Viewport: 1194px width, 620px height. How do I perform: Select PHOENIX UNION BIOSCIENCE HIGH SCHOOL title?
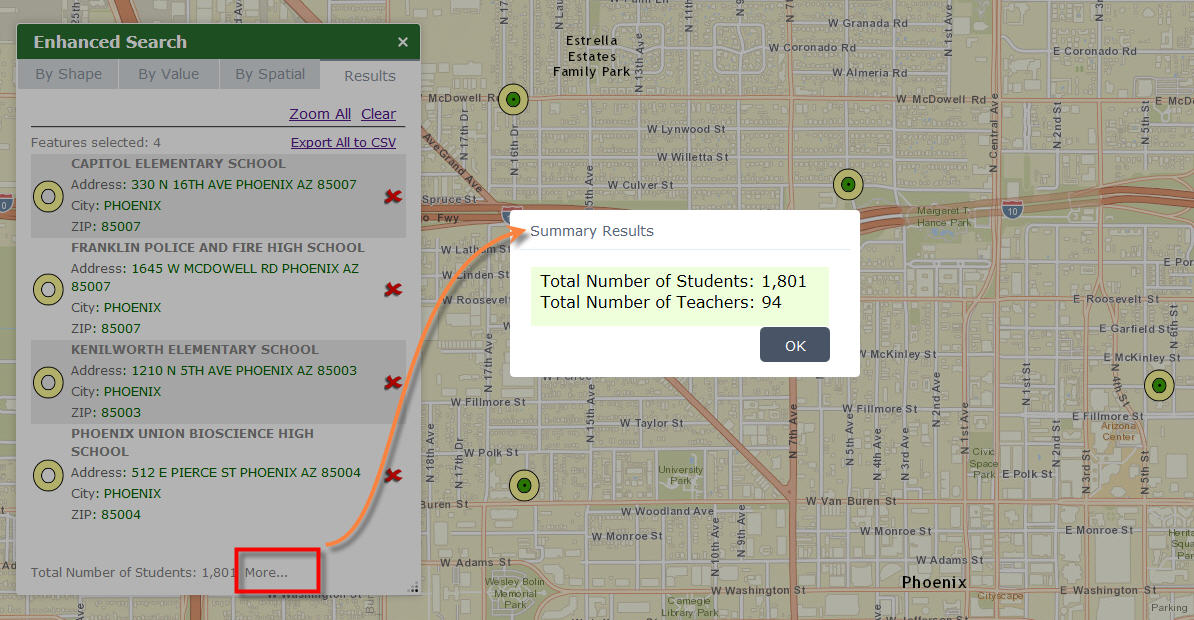click(x=193, y=443)
